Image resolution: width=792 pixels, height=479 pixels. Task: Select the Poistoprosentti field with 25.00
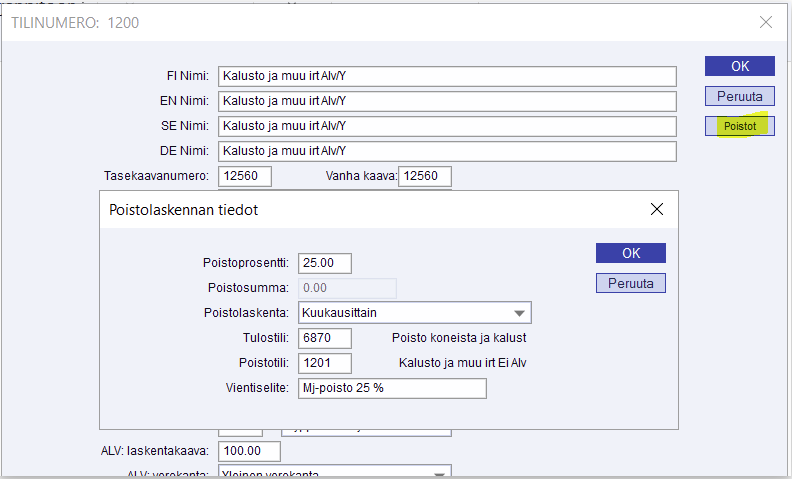click(x=324, y=263)
